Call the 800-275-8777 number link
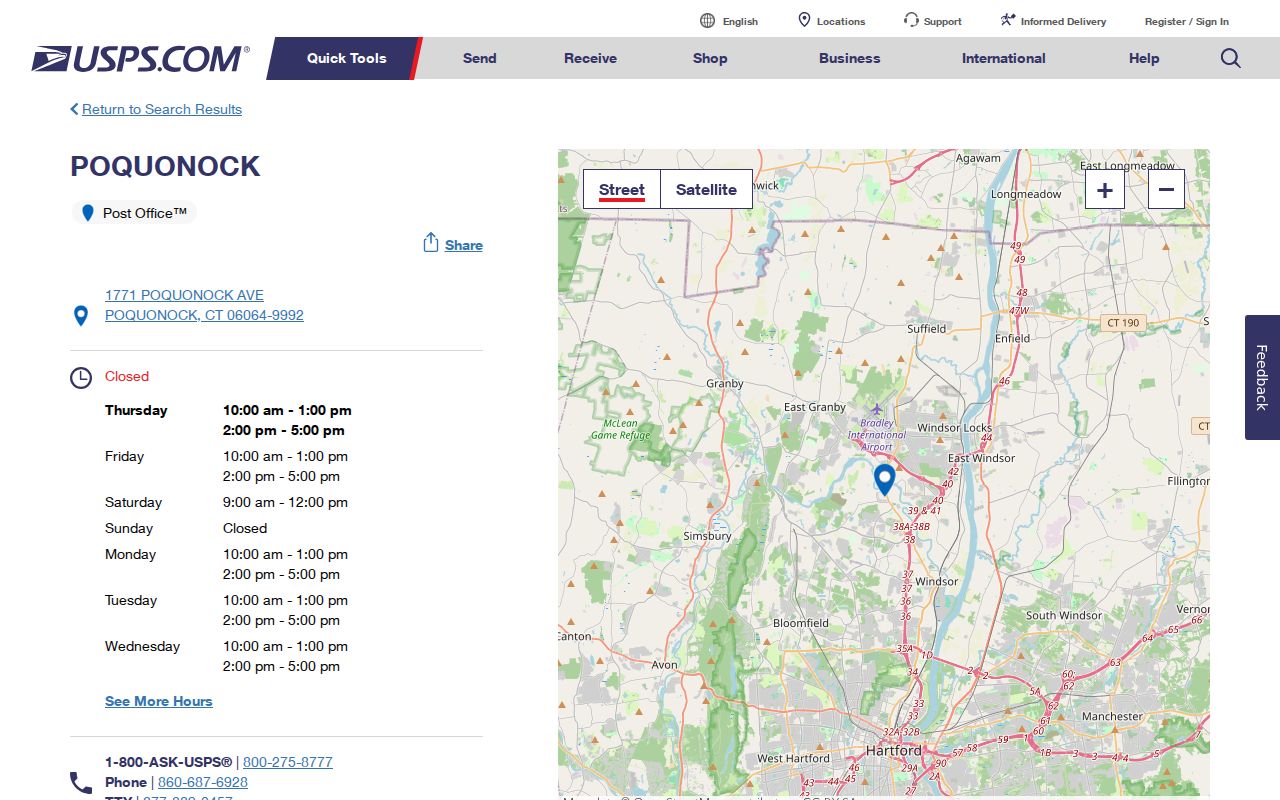 tap(288, 762)
